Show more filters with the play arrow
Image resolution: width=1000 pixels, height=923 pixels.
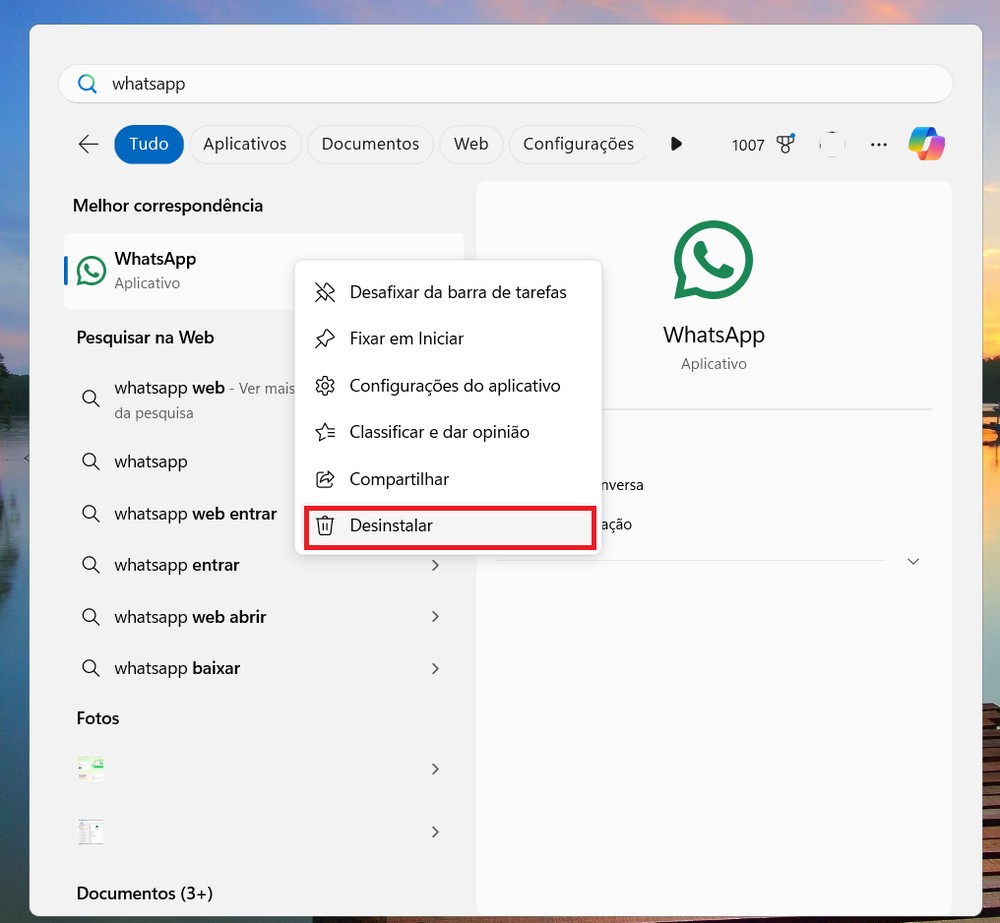(676, 144)
